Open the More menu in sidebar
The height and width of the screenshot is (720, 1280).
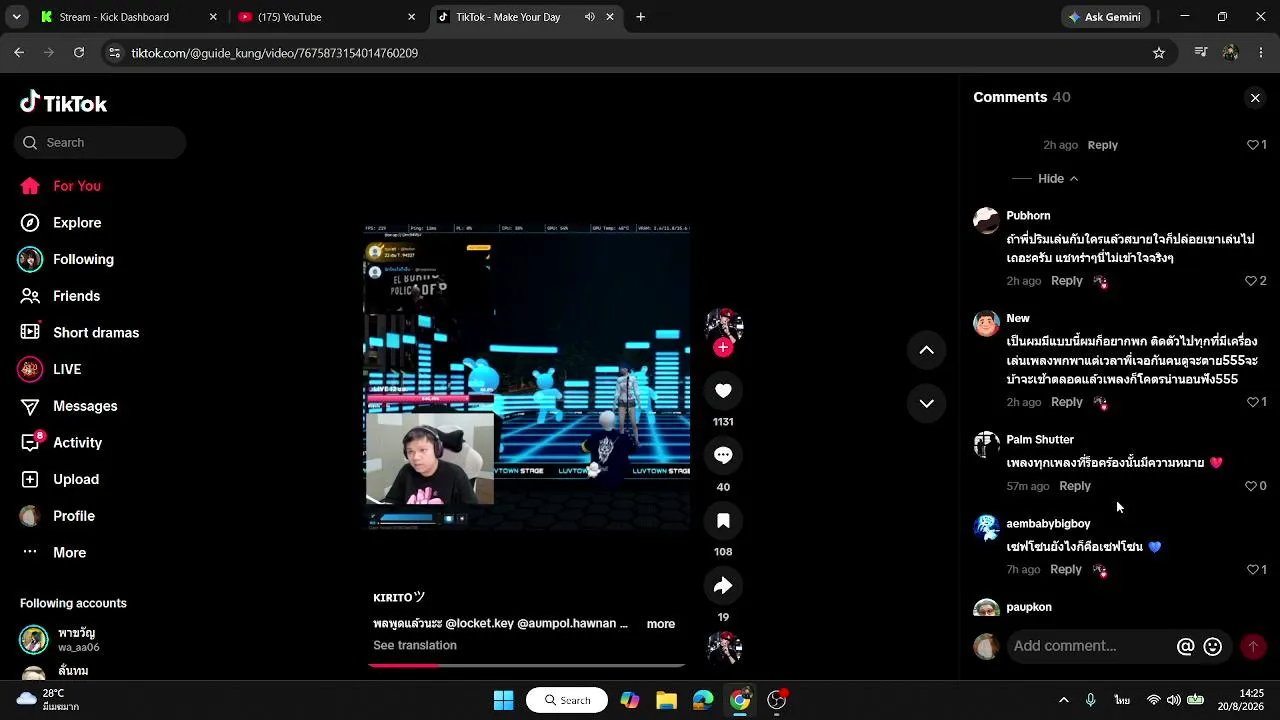tap(53, 553)
